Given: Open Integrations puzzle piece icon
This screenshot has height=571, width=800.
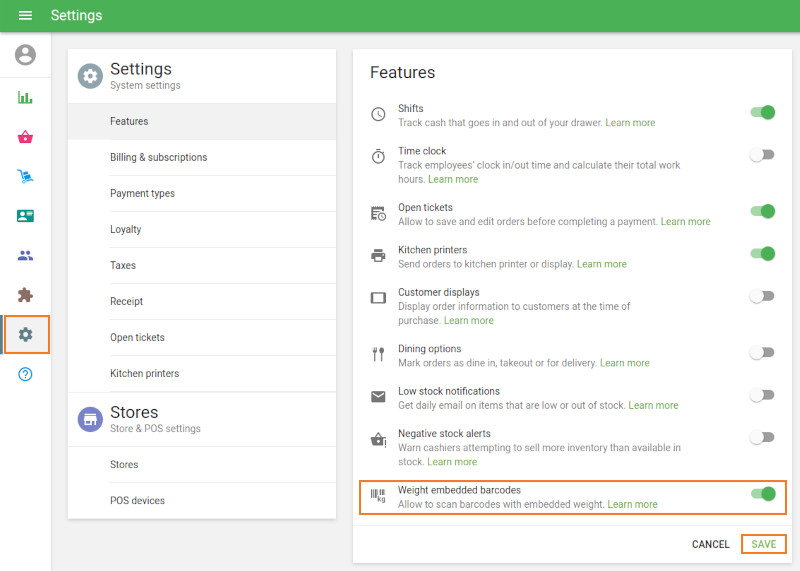Looking at the screenshot, I should pos(25,295).
